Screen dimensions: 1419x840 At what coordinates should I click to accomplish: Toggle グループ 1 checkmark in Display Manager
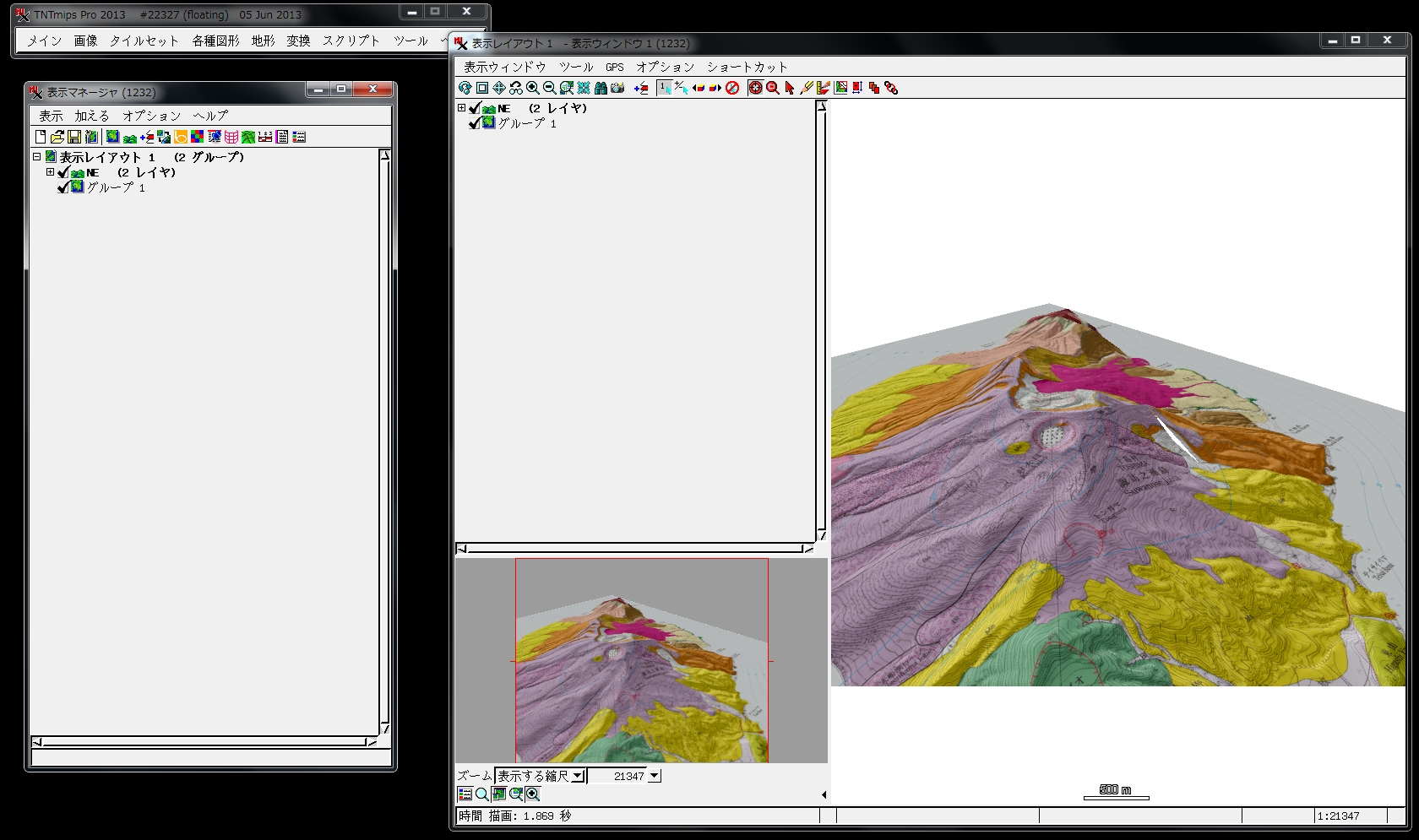(x=63, y=187)
